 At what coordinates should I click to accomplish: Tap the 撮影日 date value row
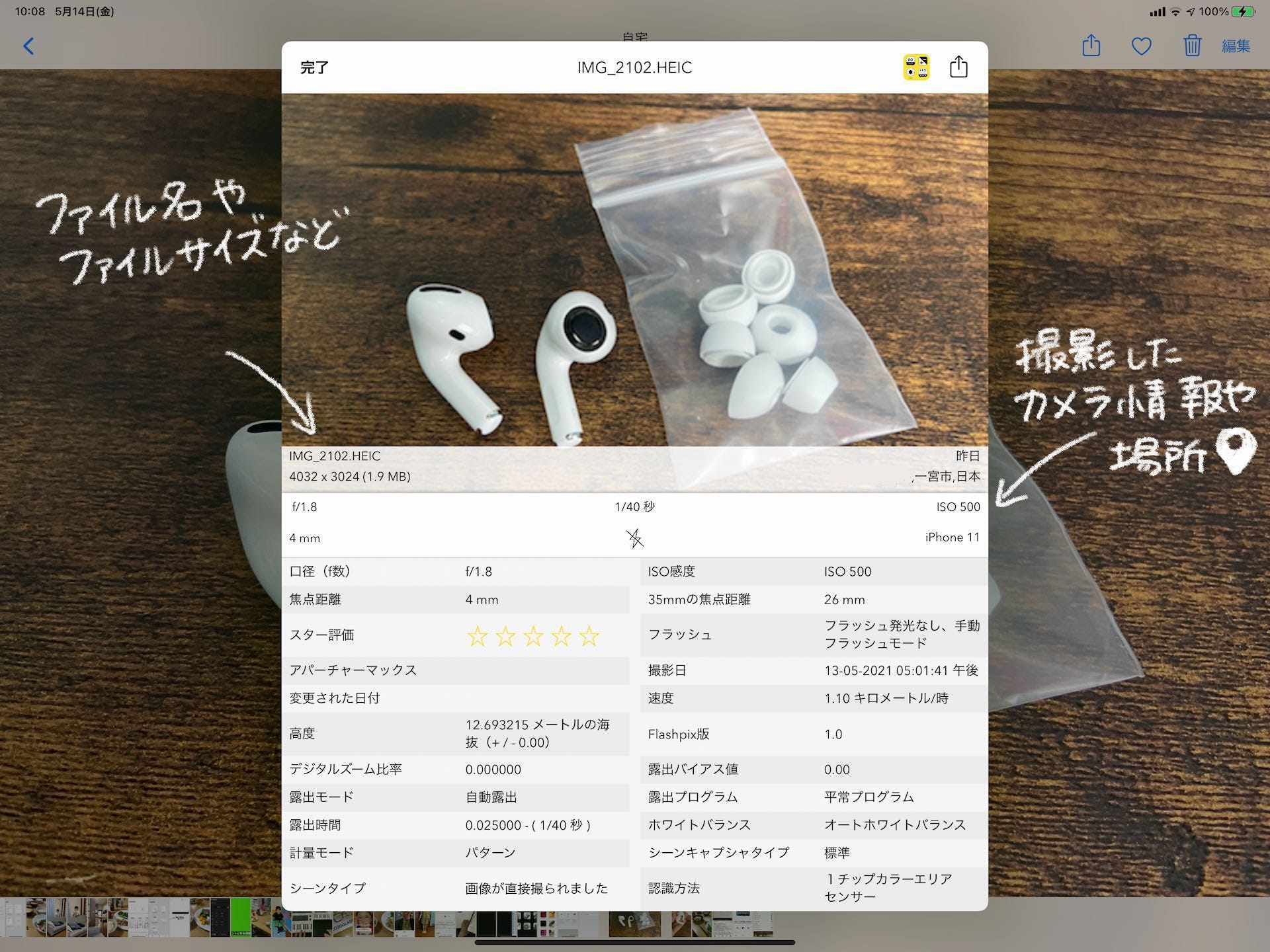click(900, 670)
